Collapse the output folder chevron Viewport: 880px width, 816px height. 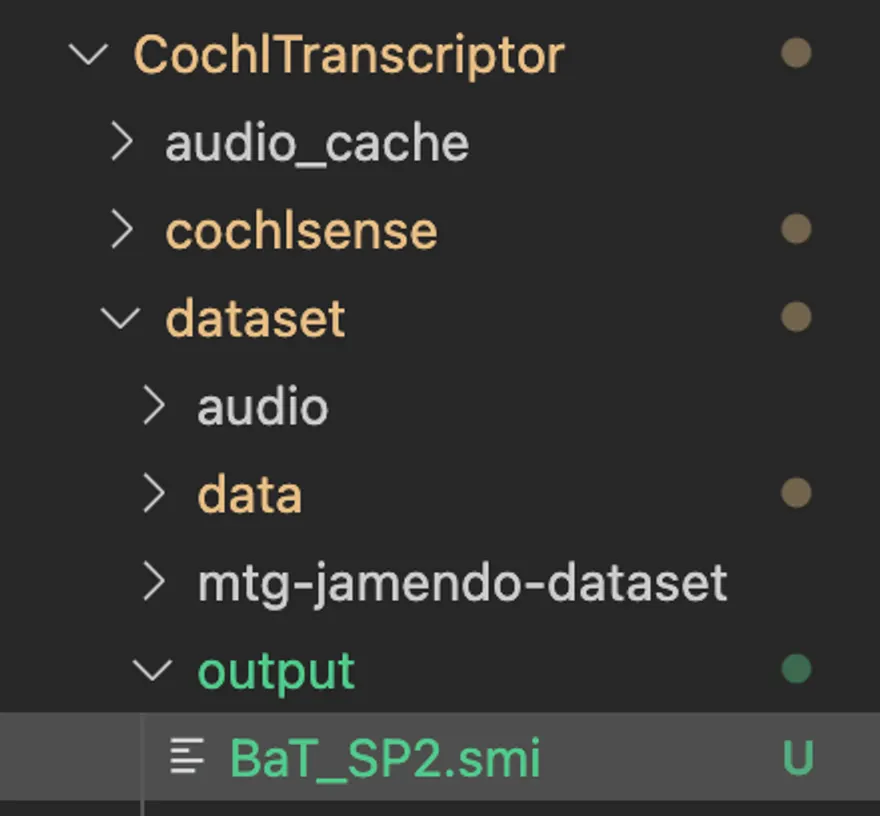click(154, 670)
